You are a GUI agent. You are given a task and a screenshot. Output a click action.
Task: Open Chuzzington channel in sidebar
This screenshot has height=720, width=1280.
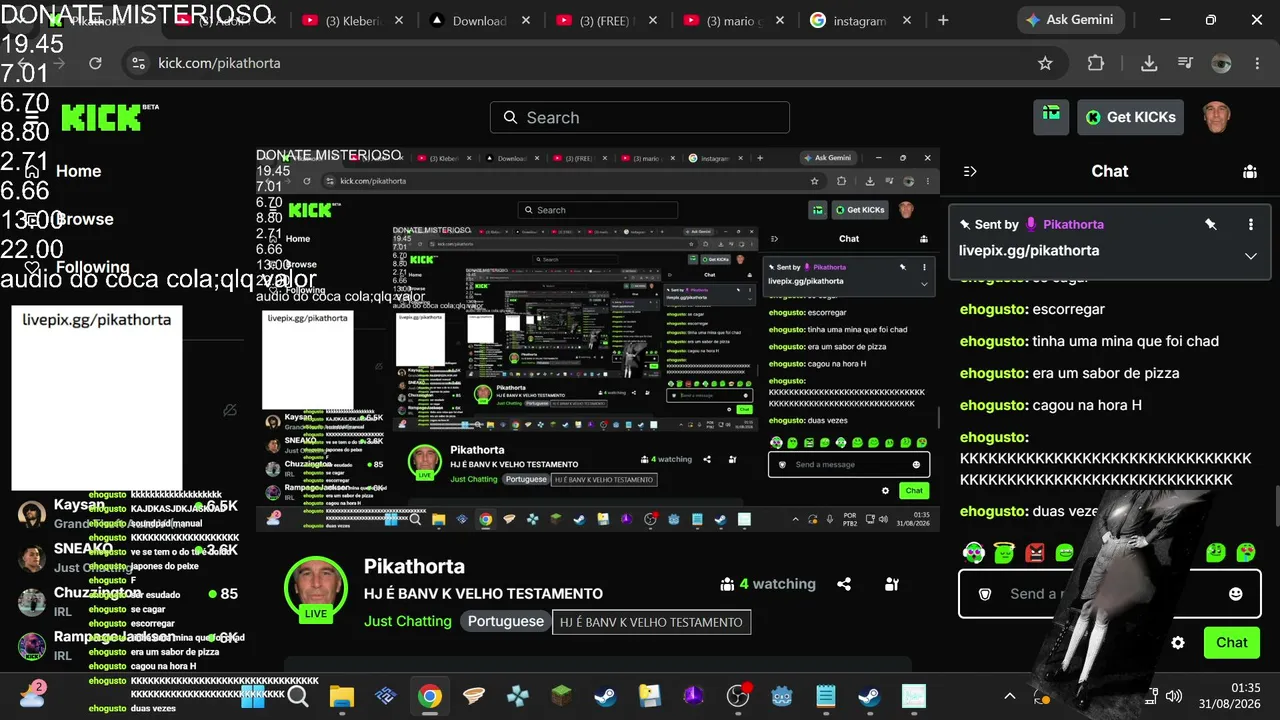click(x=130, y=602)
